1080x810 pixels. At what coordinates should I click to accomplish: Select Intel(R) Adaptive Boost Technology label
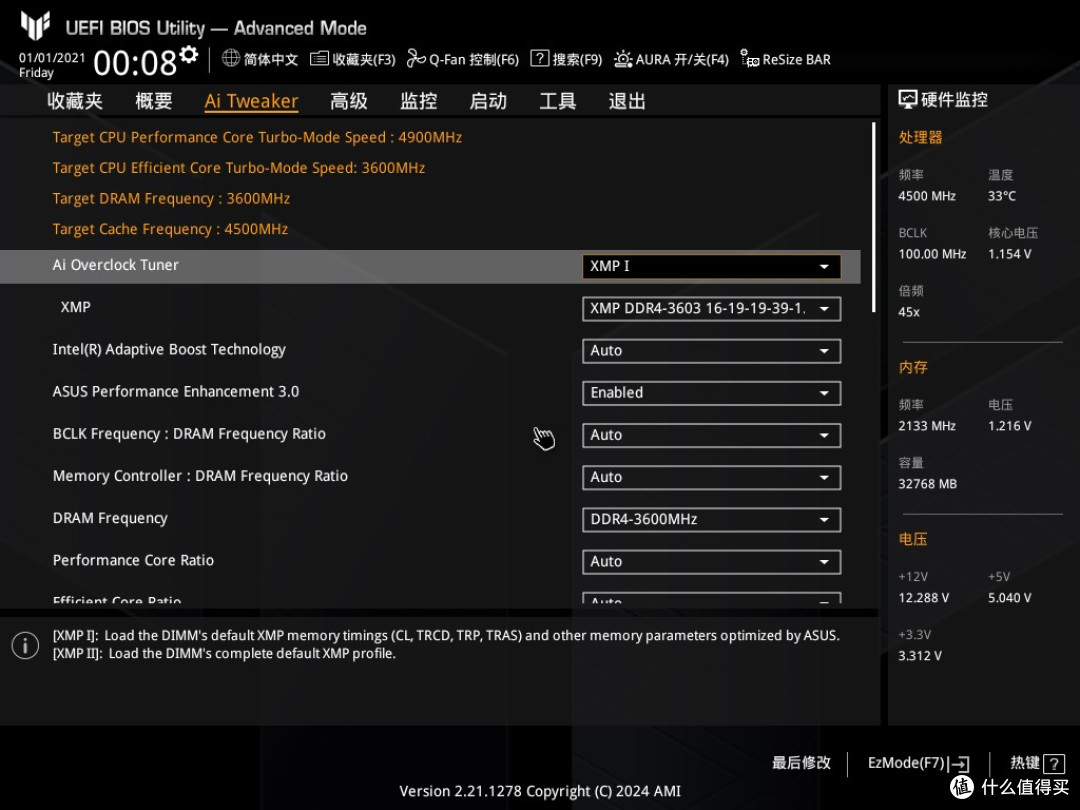tap(169, 350)
